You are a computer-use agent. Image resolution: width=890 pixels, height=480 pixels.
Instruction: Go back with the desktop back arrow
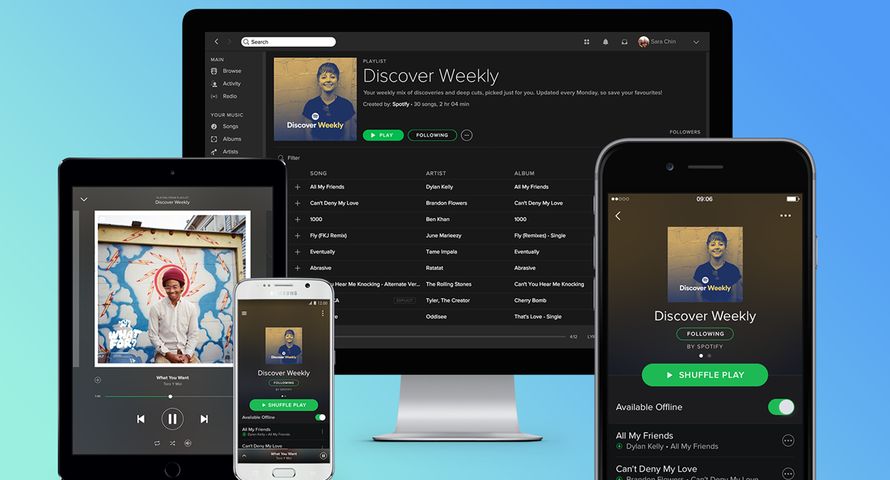click(216, 41)
